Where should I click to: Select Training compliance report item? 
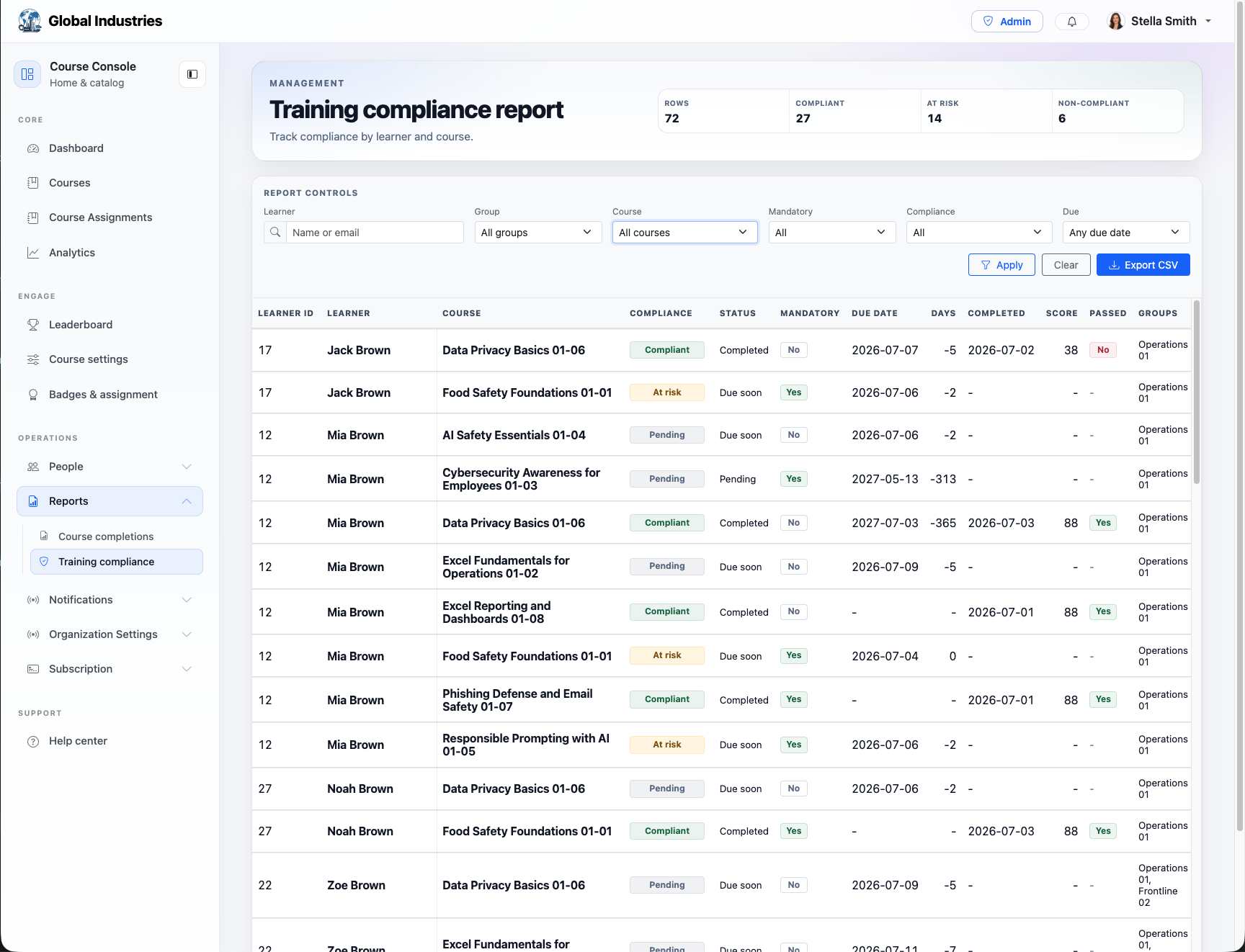coord(117,562)
